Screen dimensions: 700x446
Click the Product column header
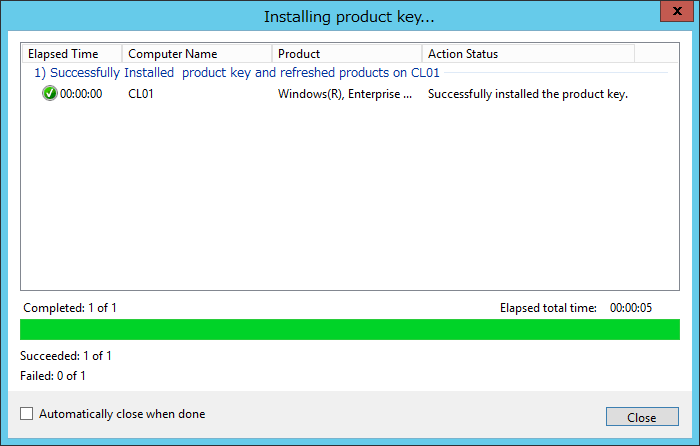click(x=347, y=54)
